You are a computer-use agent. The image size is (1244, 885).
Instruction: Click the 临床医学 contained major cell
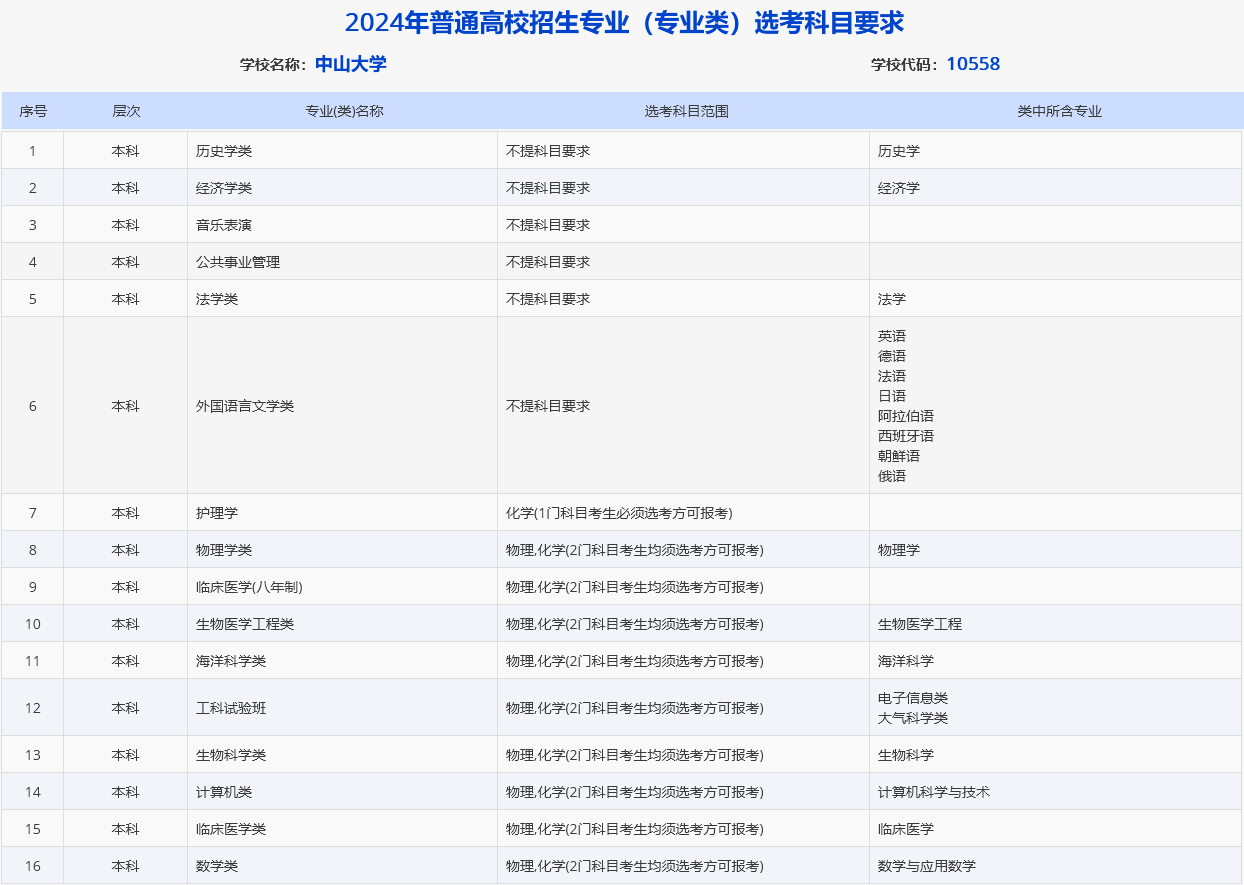click(x=1056, y=829)
